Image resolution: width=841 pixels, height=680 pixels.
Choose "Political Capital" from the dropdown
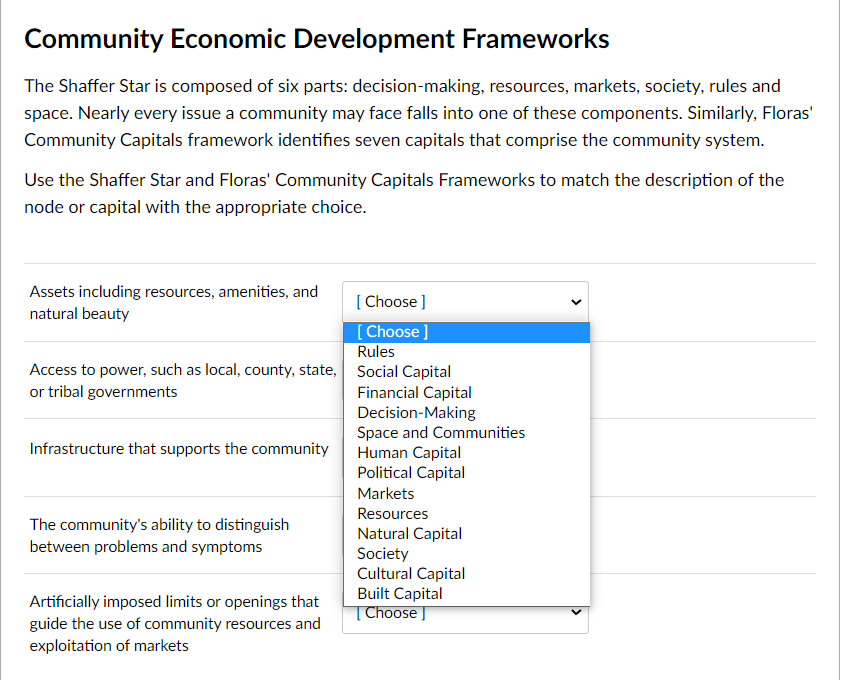click(x=411, y=472)
